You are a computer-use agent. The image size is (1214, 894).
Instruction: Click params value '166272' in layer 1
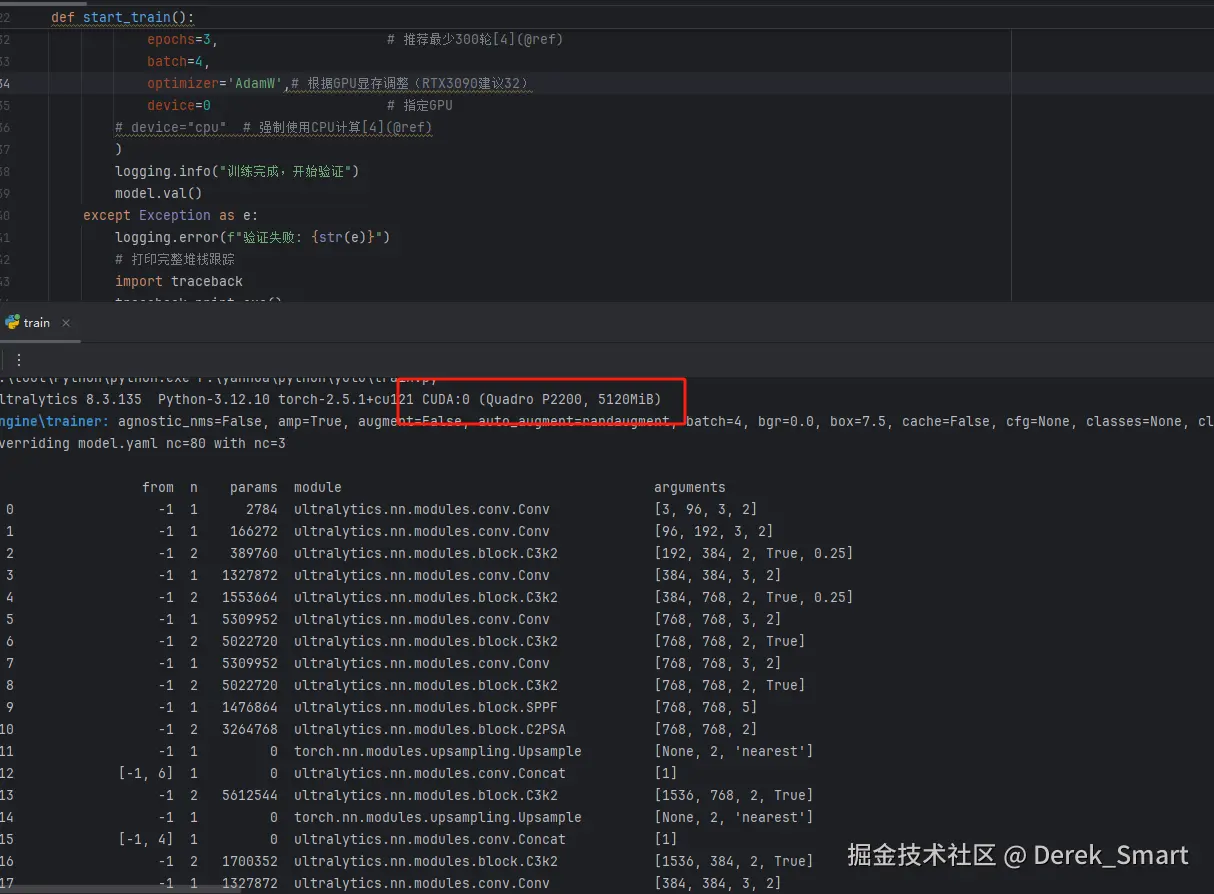(x=254, y=532)
